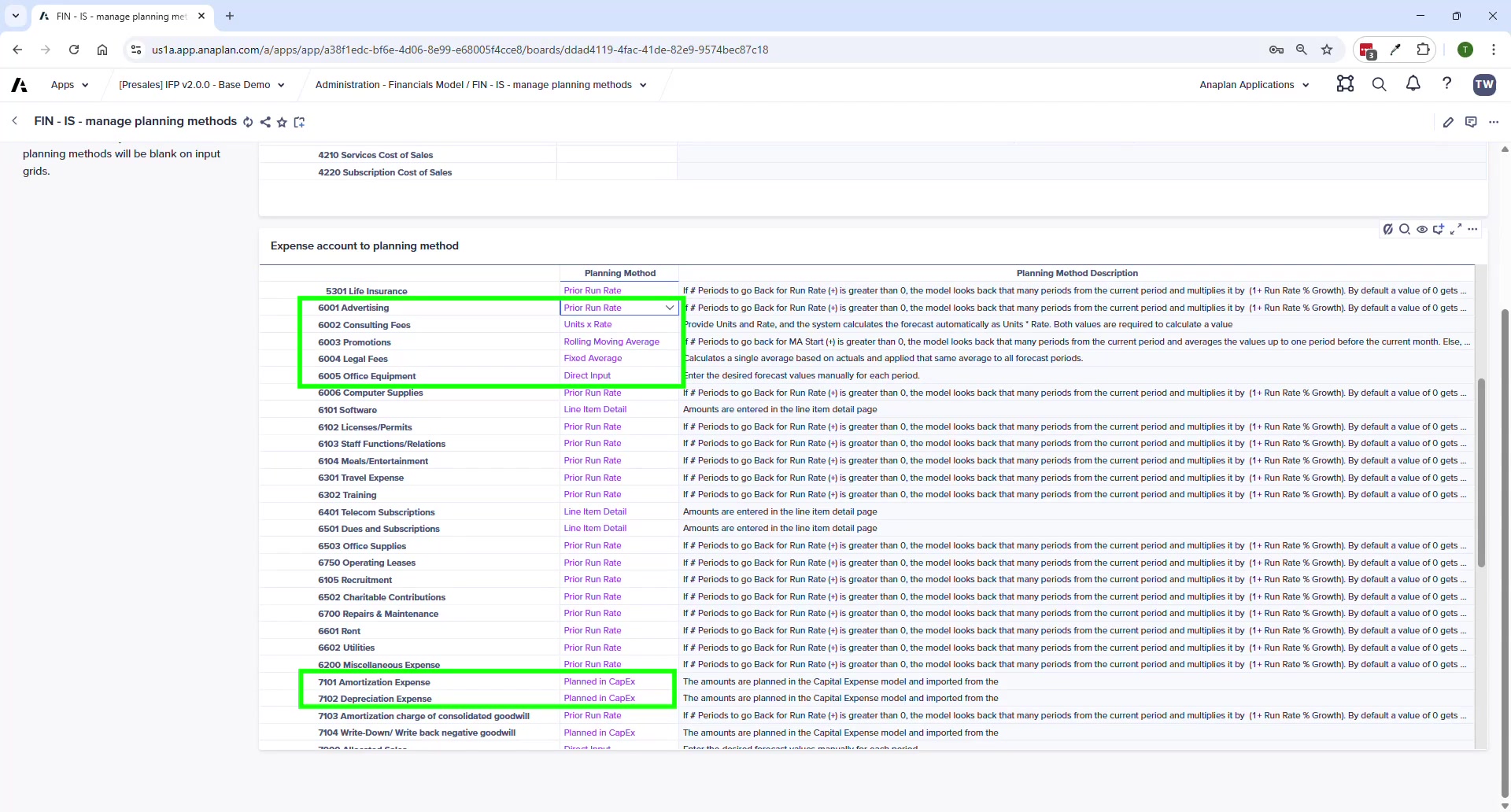Expand the Apps dropdown
Image resolution: width=1511 pixels, height=812 pixels.
click(69, 84)
